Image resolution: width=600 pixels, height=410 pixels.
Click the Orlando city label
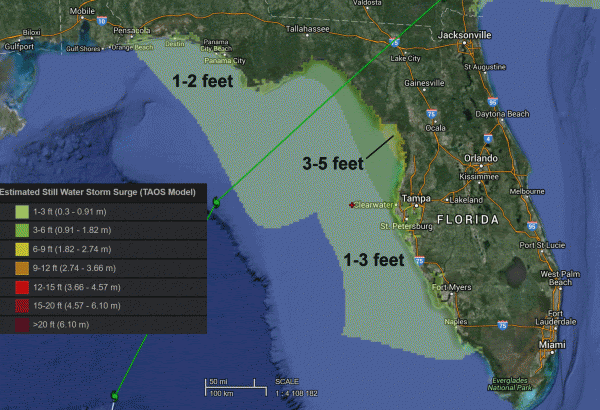[481, 158]
